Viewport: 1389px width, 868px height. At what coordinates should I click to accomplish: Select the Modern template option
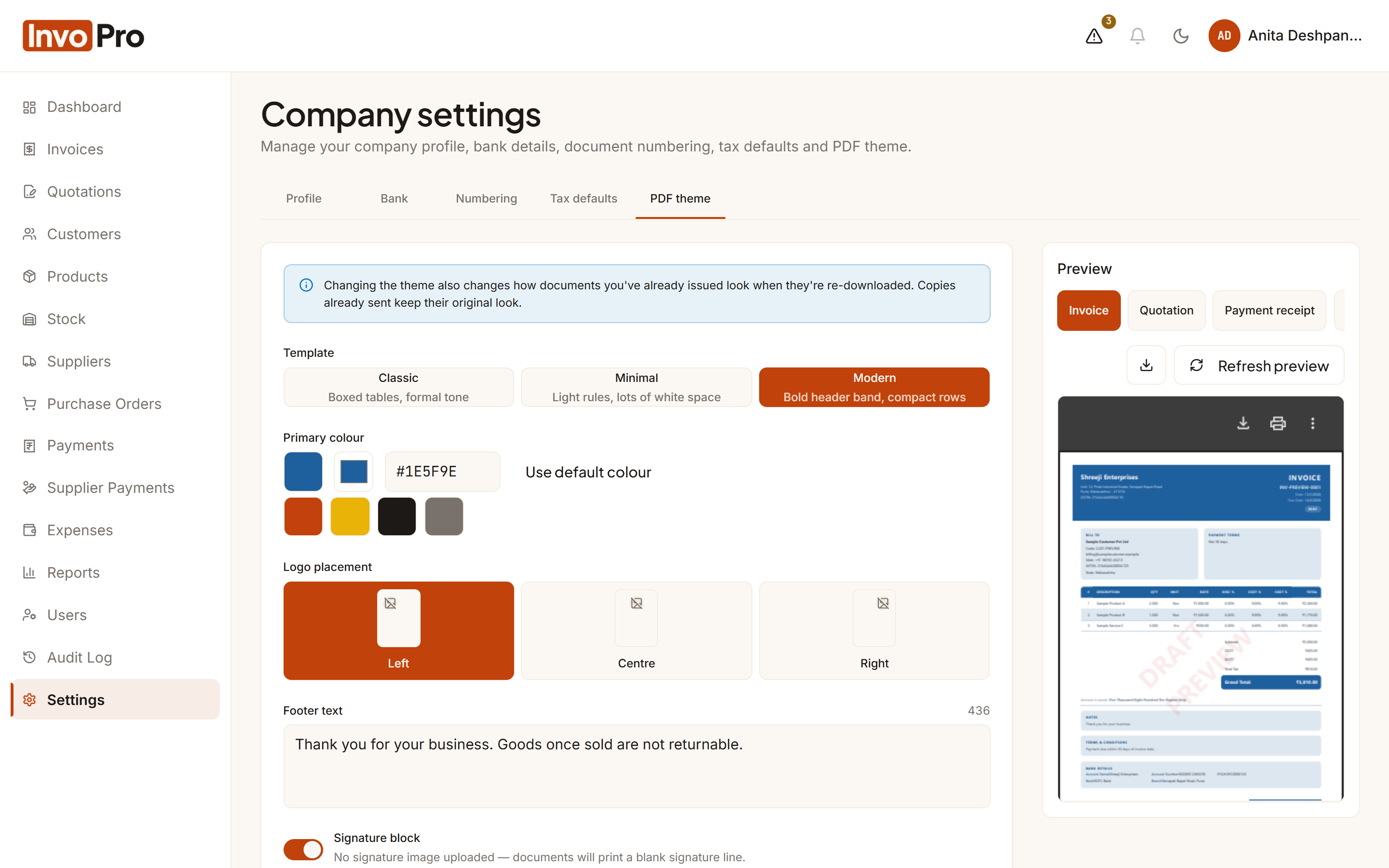pyautogui.click(x=874, y=388)
